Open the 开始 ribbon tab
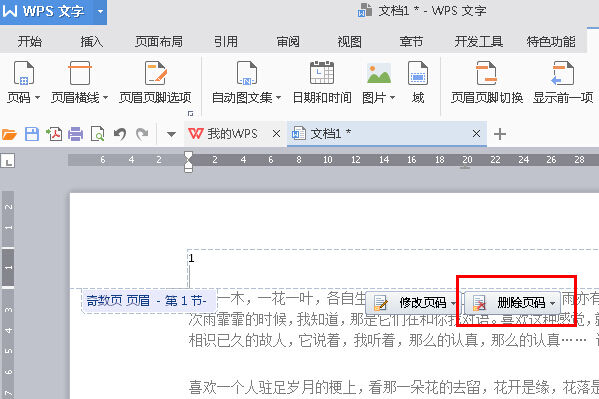This screenshot has height=399, width=599. (x=29, y=41)
